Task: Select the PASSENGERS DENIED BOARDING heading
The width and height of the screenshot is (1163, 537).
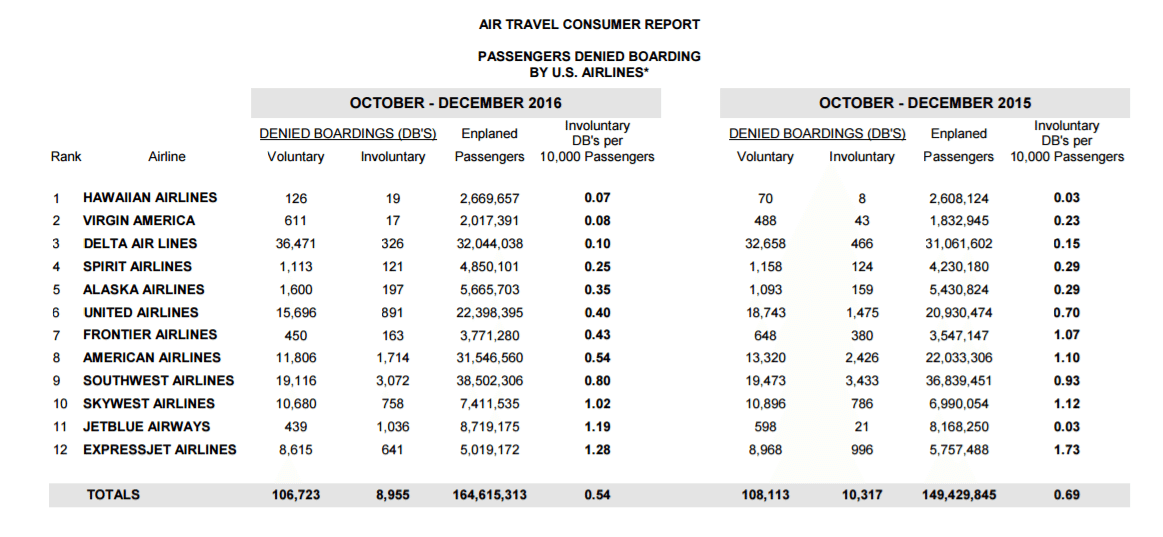Action: point(589,56)
